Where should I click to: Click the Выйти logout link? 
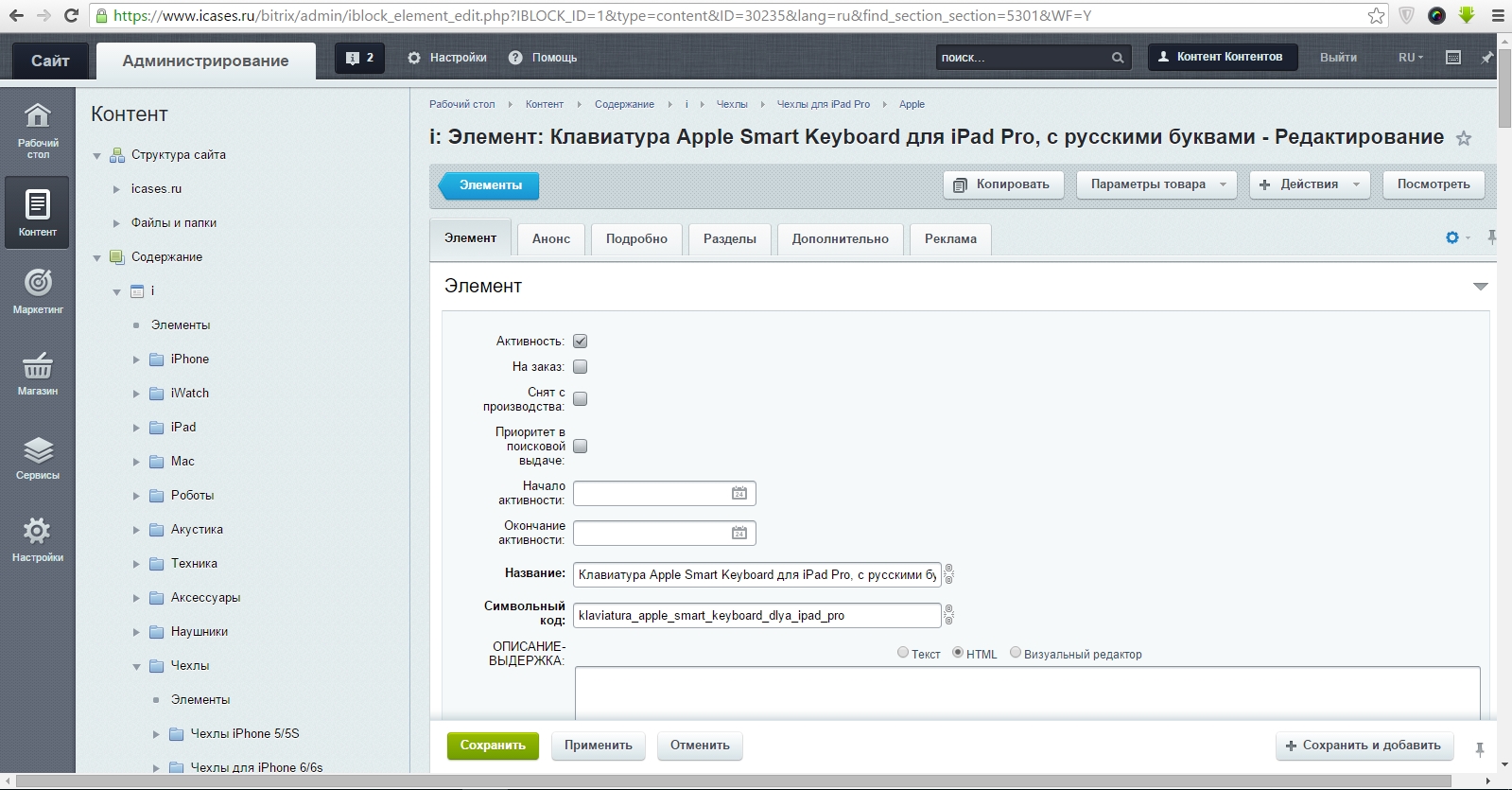pyautogui.click(x=1338, y=58)
